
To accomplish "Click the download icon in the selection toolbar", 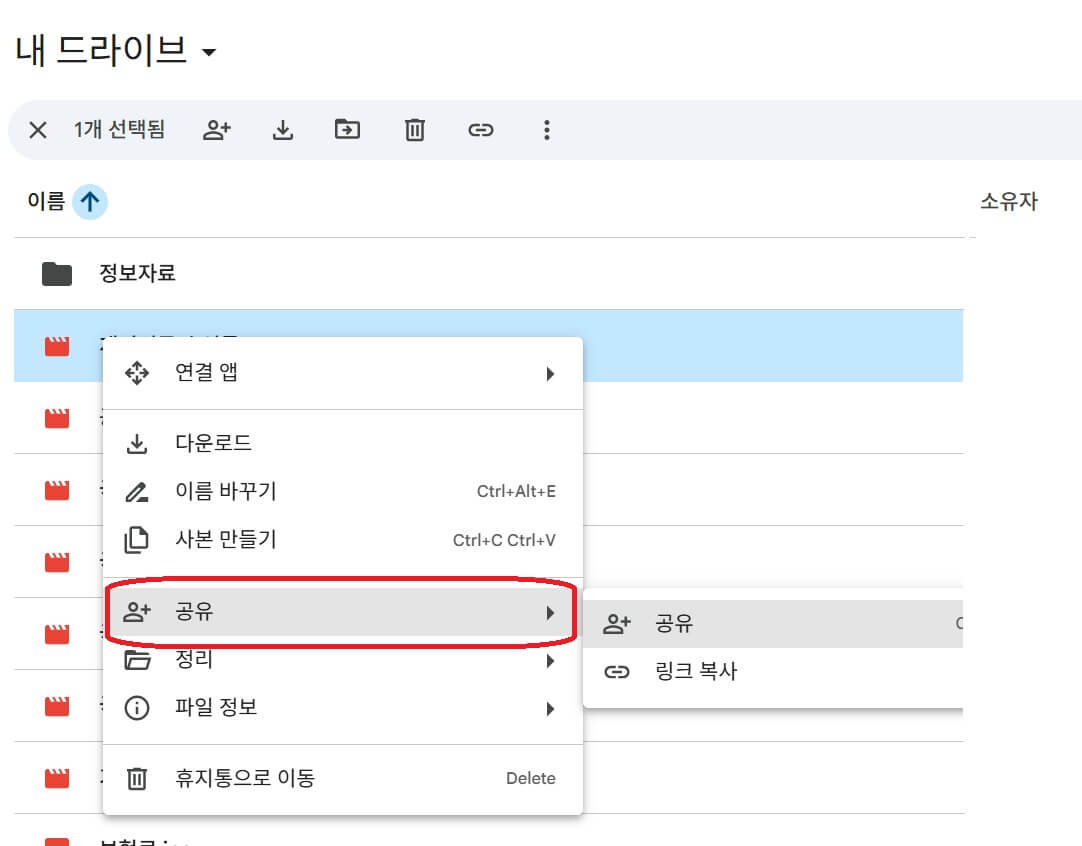I will tap(281, 129).
